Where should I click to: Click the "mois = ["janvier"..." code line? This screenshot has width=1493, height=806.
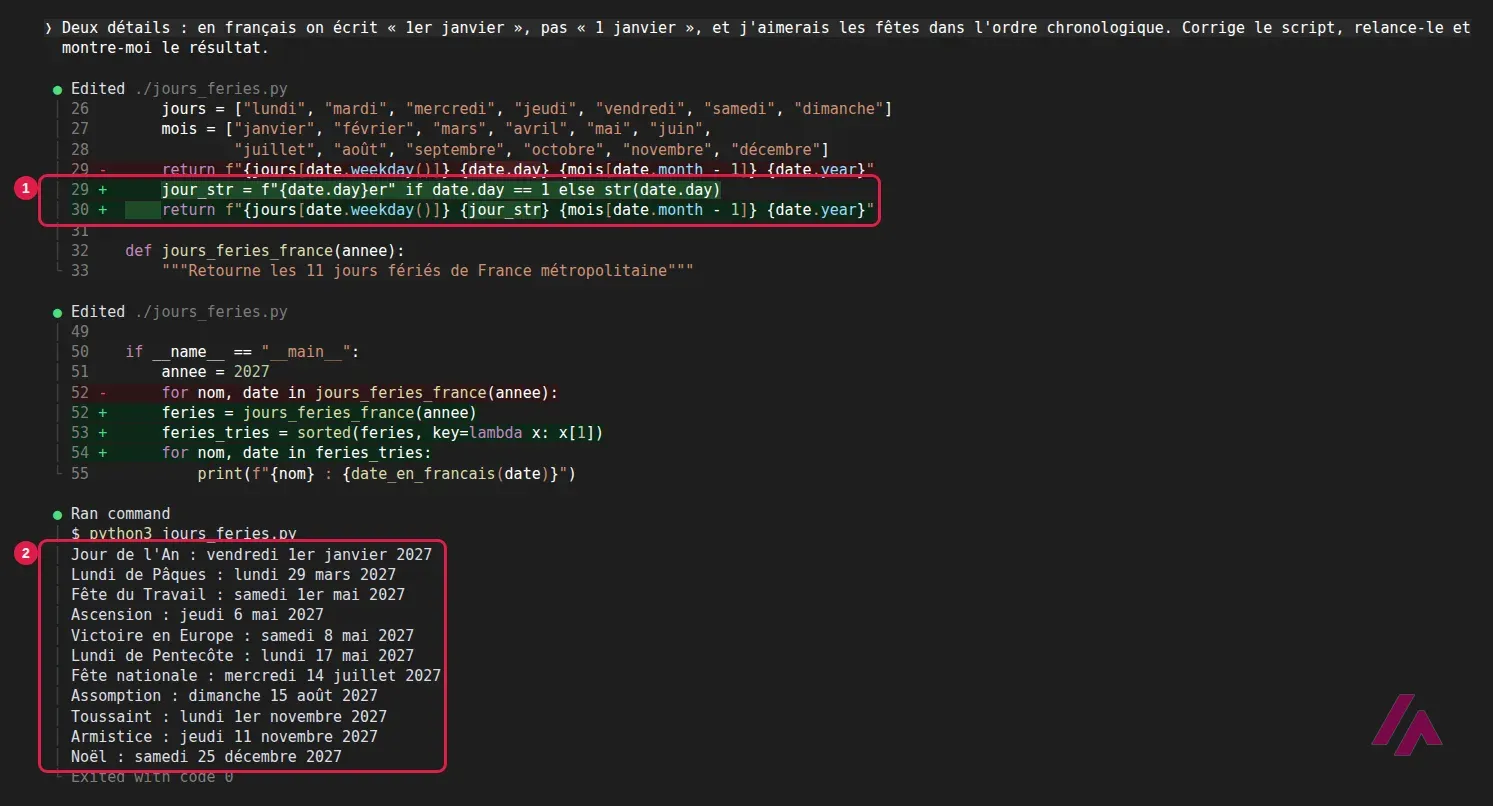tap(435, 129)
